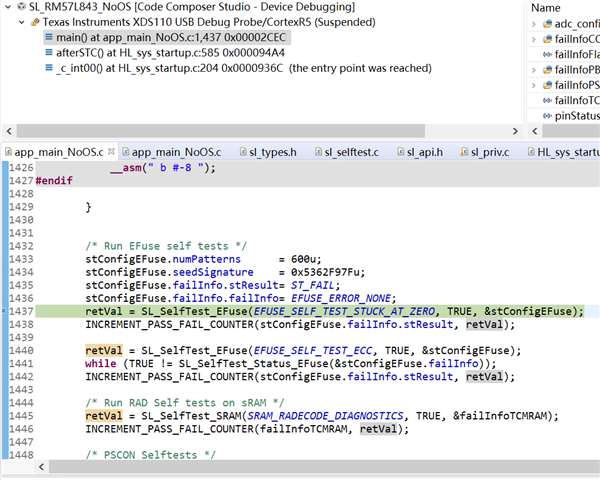Viewport: 600px width, 480px height.
Task: Click the failInfoPB struct icon
Action: pyautogui.click(x=548, y=70)
